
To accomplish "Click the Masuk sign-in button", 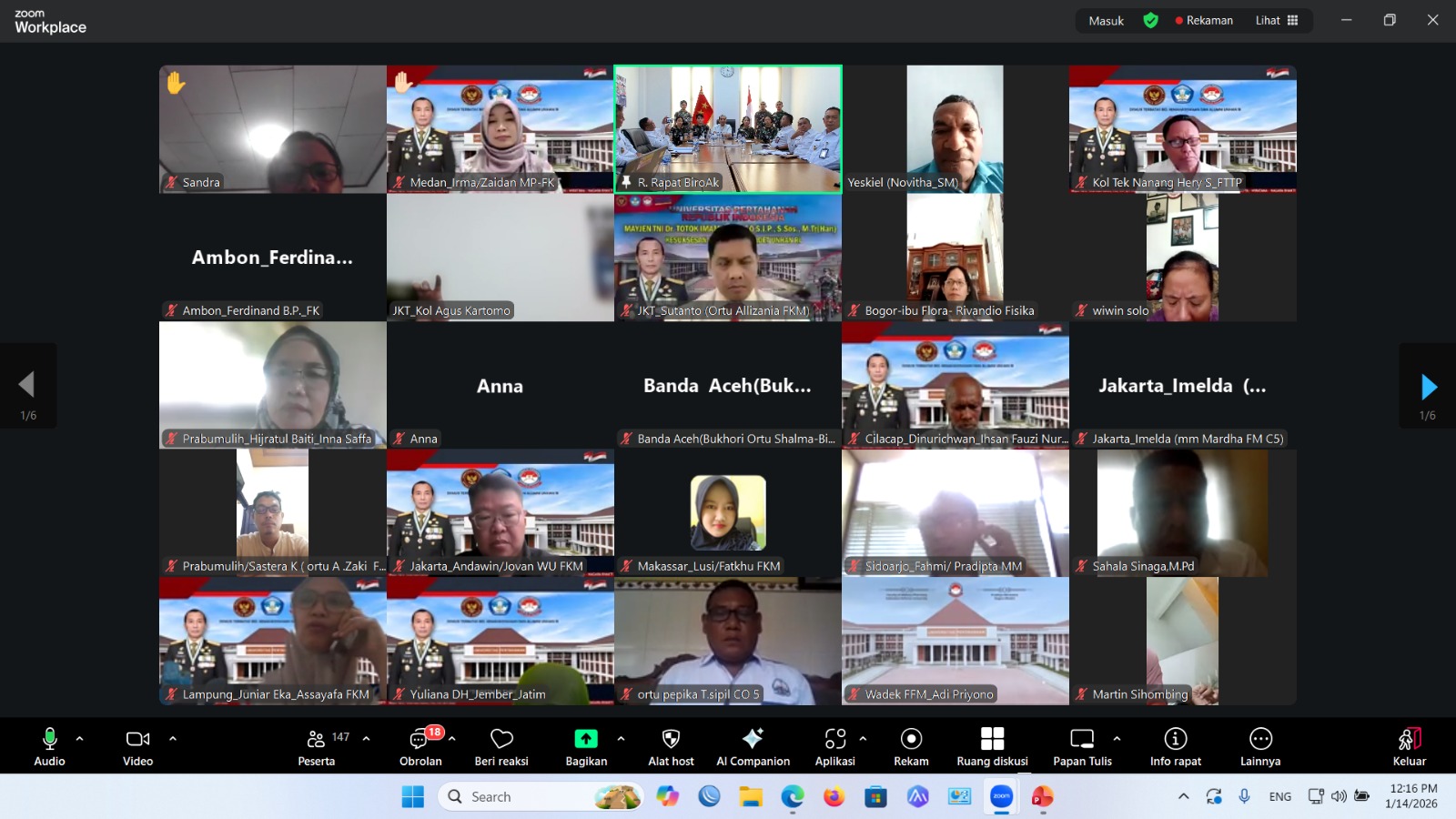I will point(1106,20).
